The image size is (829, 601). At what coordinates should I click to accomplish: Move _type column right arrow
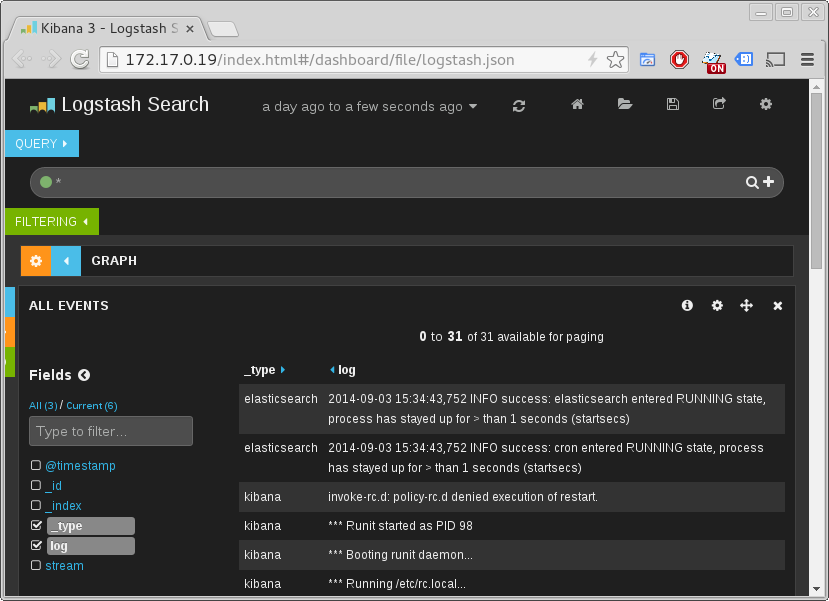[283, 369]
